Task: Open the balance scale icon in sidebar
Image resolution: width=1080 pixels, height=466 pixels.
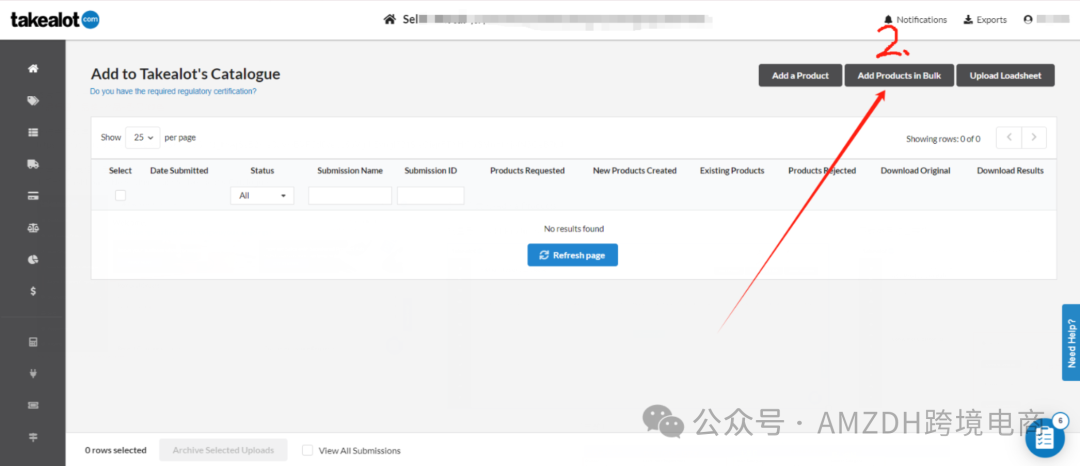Action: pyautogui.click(x=32, y=228)
